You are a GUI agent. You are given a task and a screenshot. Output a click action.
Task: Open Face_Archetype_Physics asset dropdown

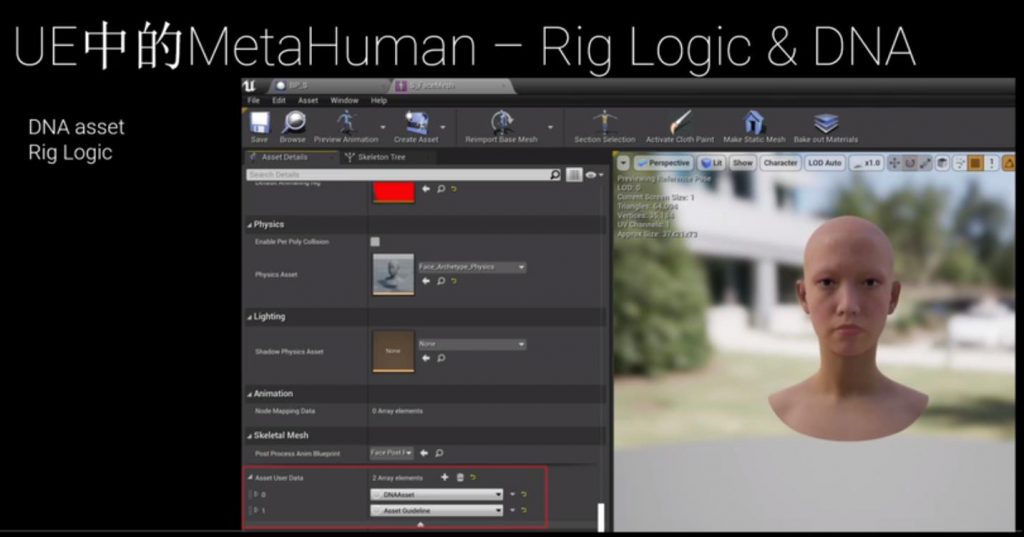point(472,267)
